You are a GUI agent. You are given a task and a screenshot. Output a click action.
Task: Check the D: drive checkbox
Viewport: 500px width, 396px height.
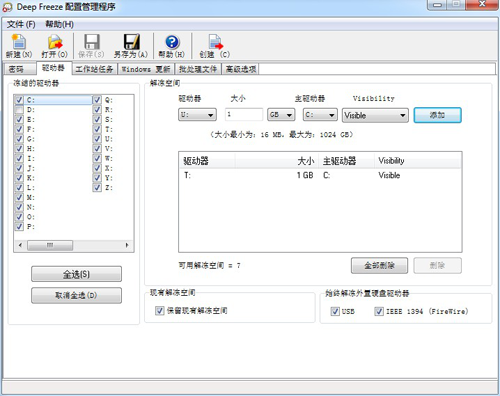coord(19,109)
